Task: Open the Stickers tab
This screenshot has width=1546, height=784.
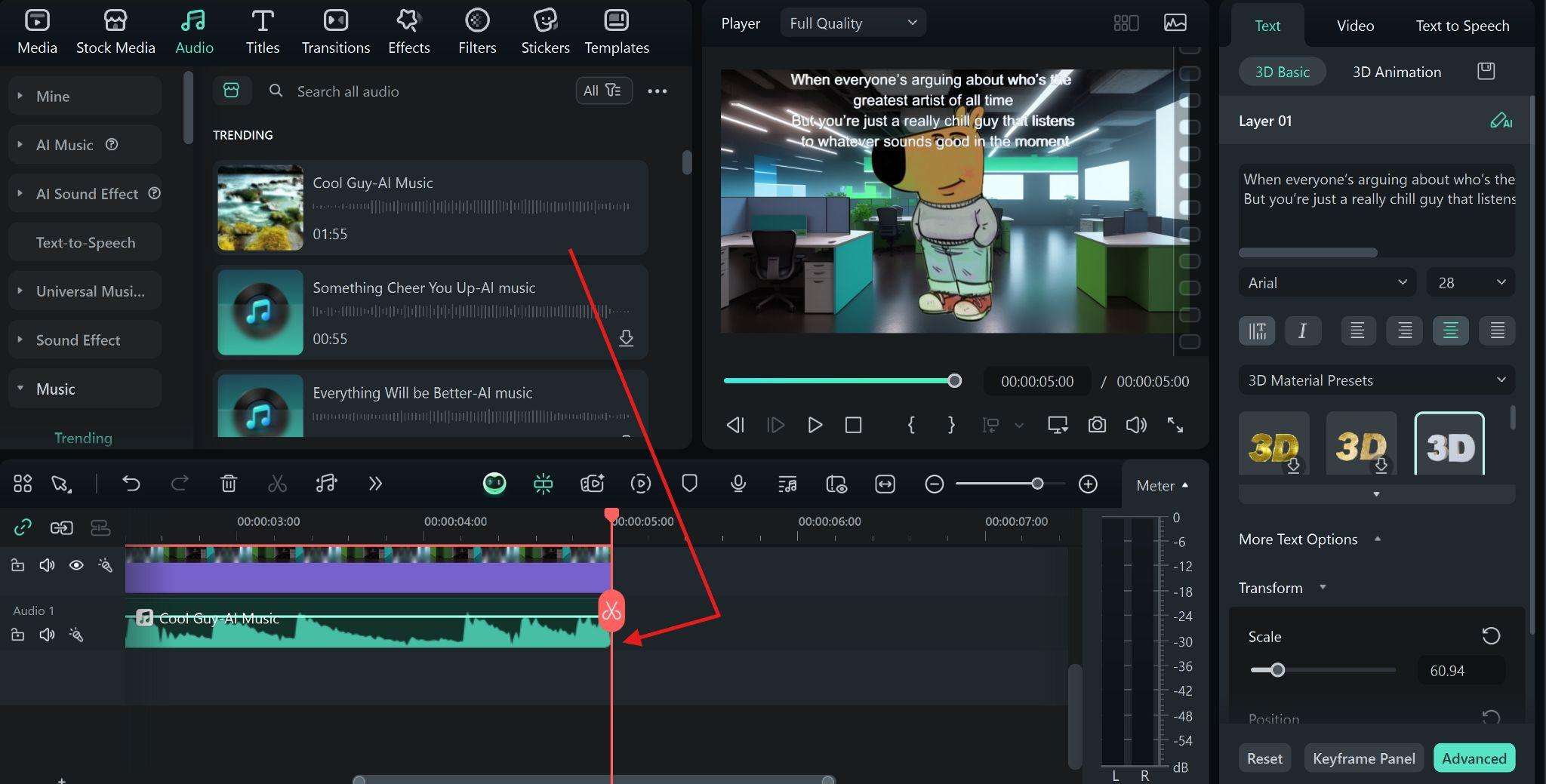Action: coord(545,32)
